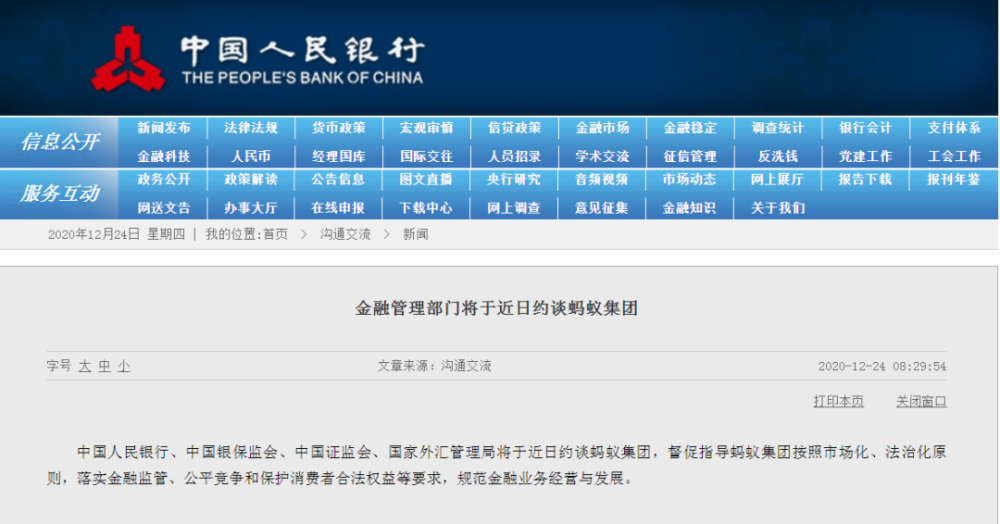Click 新闻 breadcrumb link
This screenshot has width=1000, height=524.
415,235
